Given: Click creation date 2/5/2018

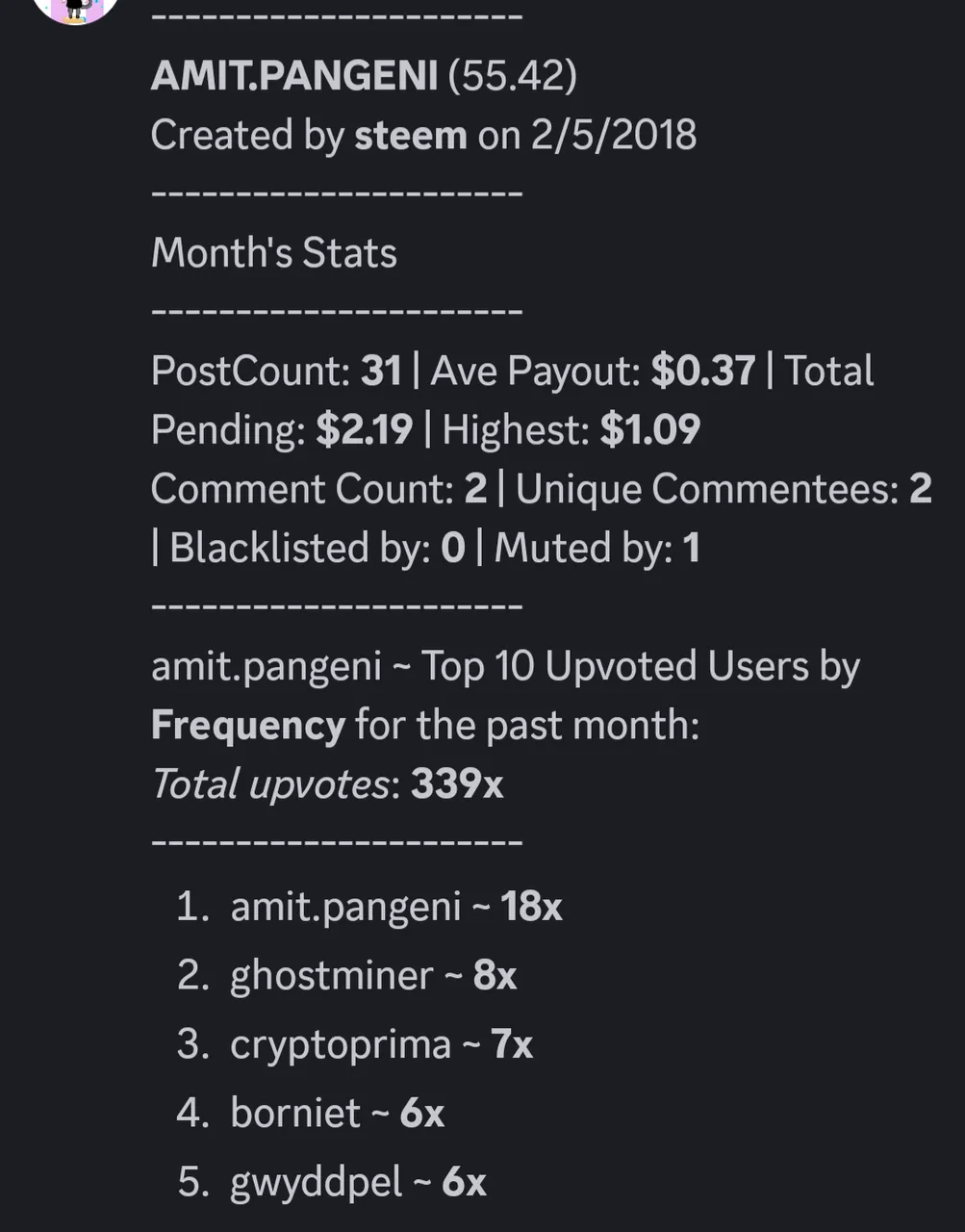Looking at the screenshot, I should 614,135.
